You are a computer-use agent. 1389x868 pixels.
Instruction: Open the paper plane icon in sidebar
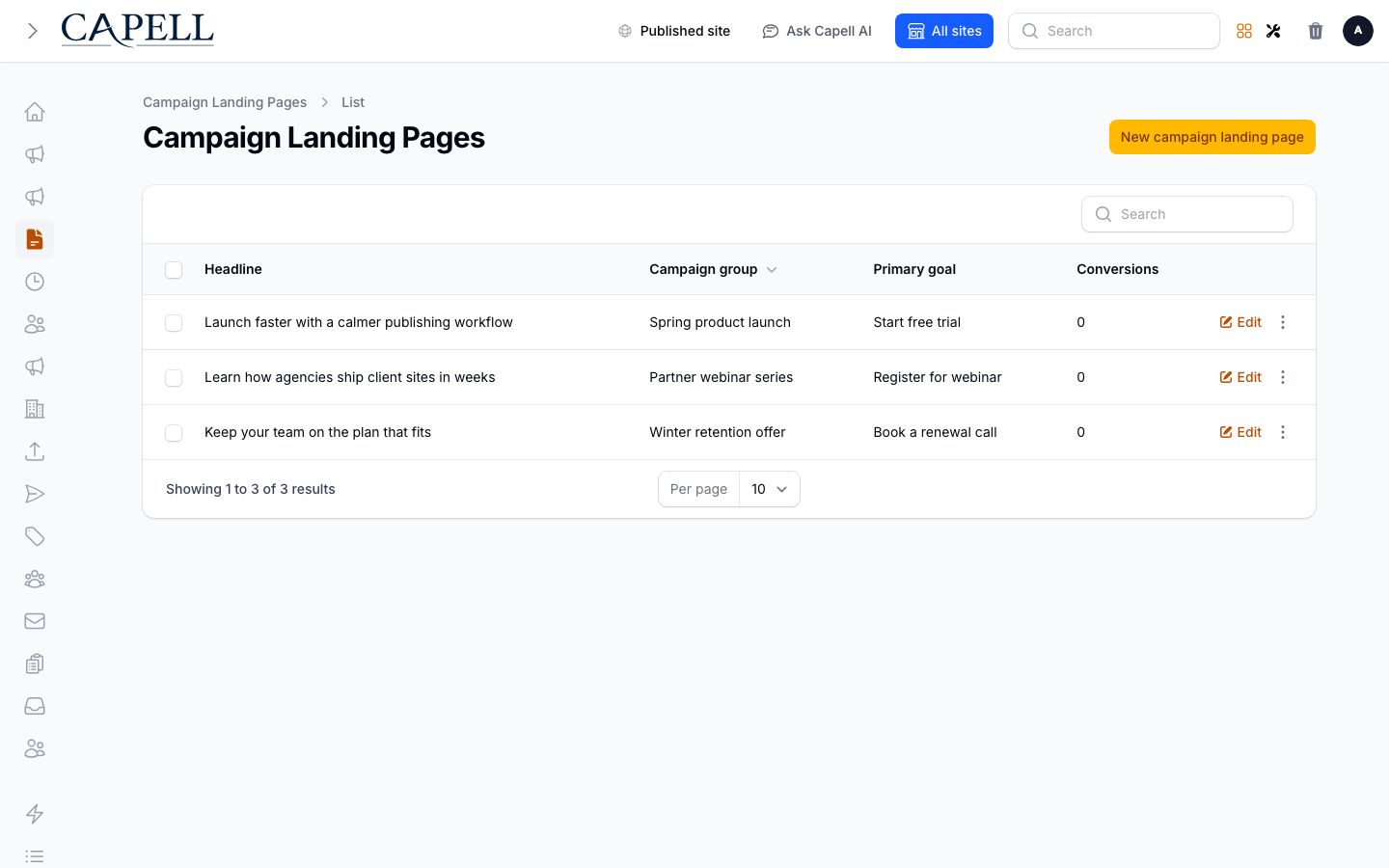coord(35,494)
